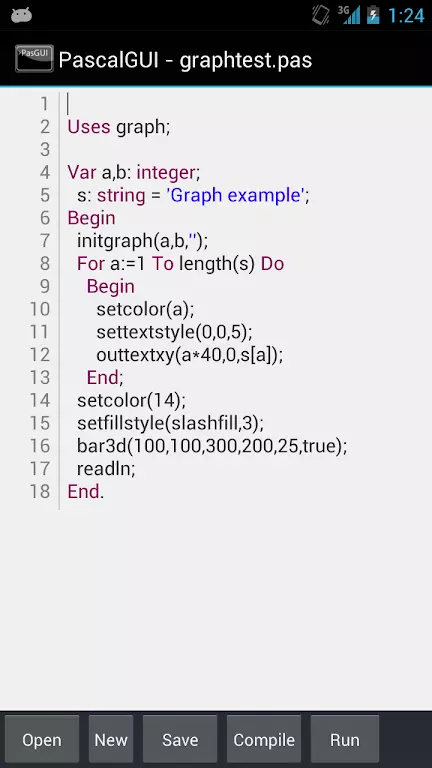This screenshot has width=432, height=768.
Task: Tap the vibrate mode status icon
Action: pyautogui.click(x=321, y=15)
